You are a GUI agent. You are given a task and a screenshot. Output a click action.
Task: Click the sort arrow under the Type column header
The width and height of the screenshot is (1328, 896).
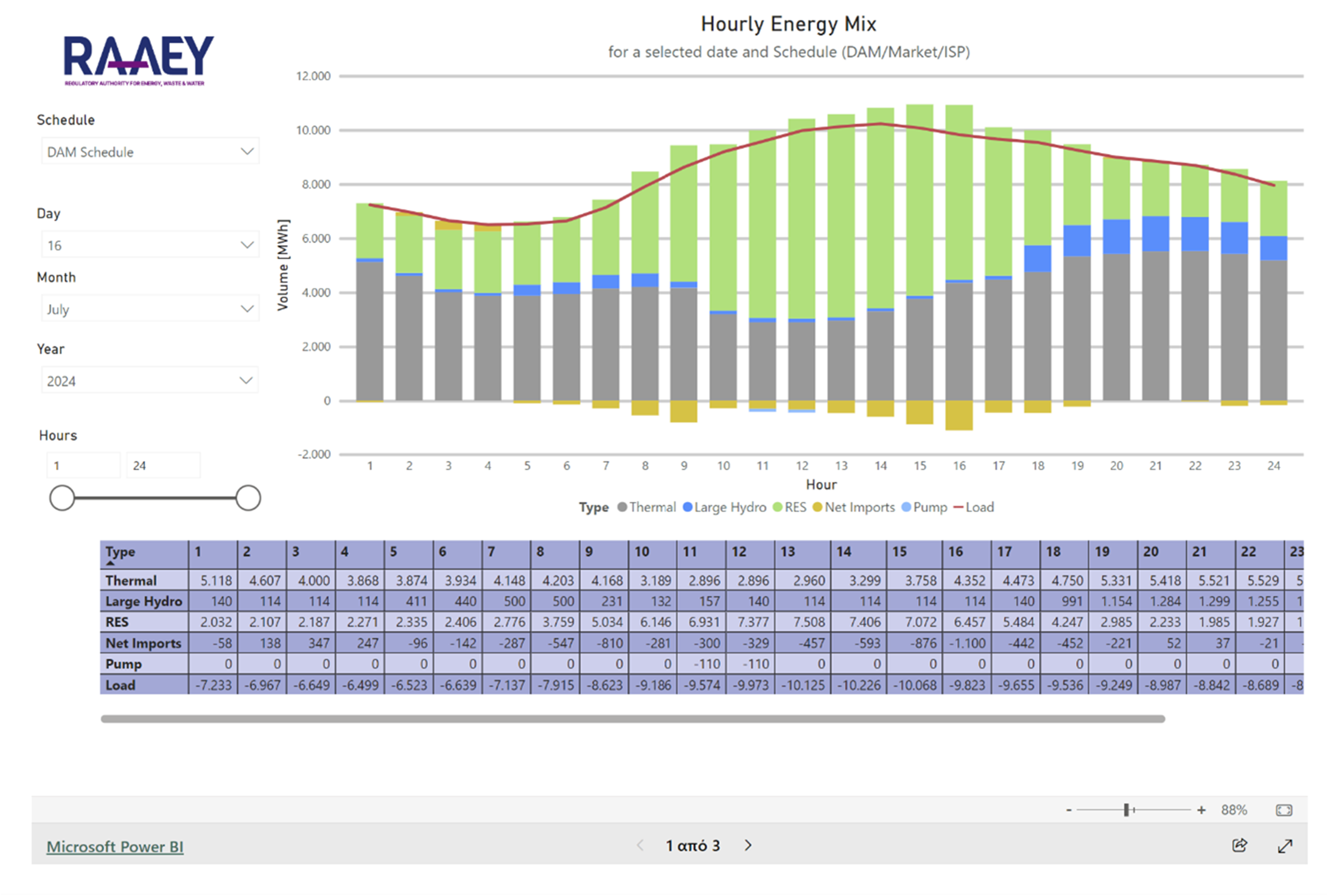(111, 564)
